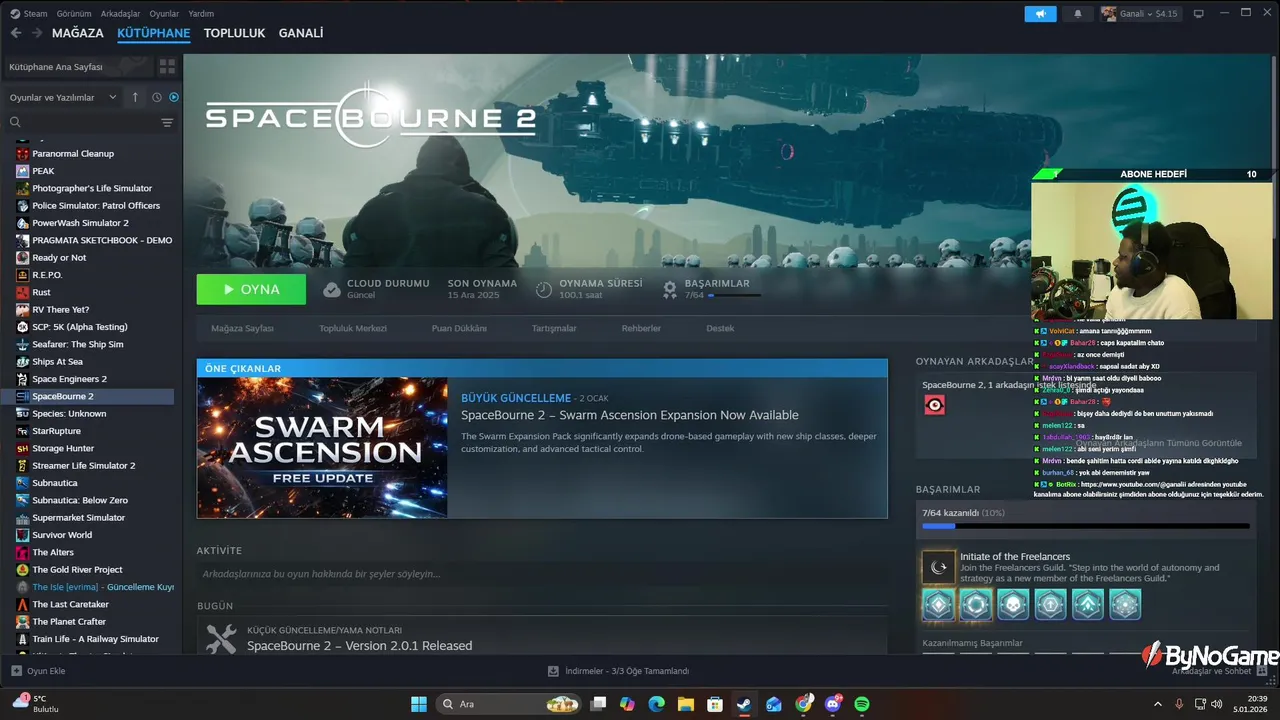
Task: Click Kütüphane Ana Sayfası
Action: (56, 67)
